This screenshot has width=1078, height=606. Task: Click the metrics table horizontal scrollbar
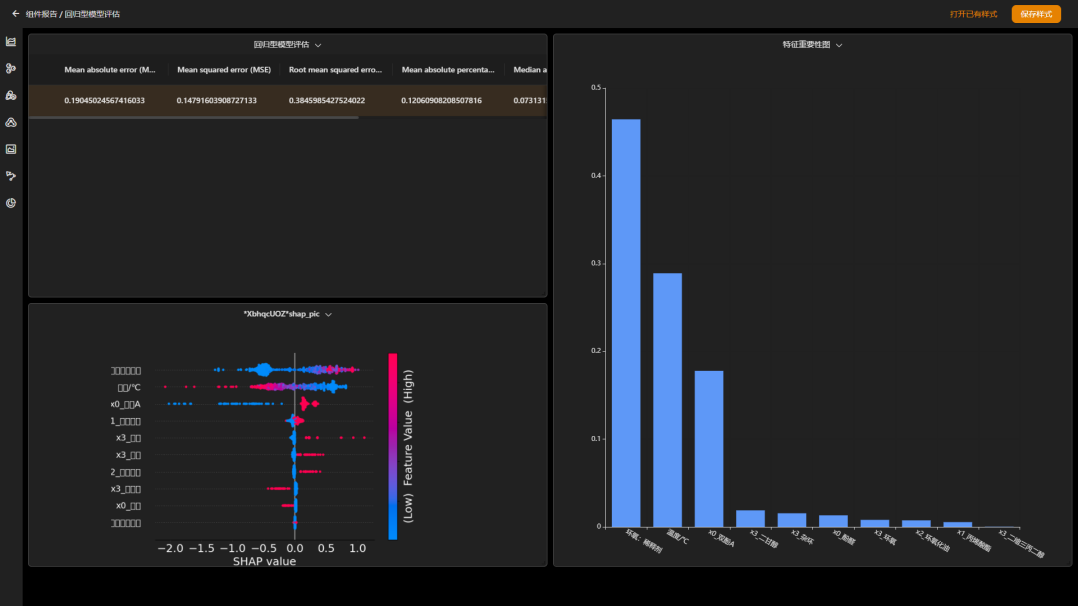pos(193,118)
